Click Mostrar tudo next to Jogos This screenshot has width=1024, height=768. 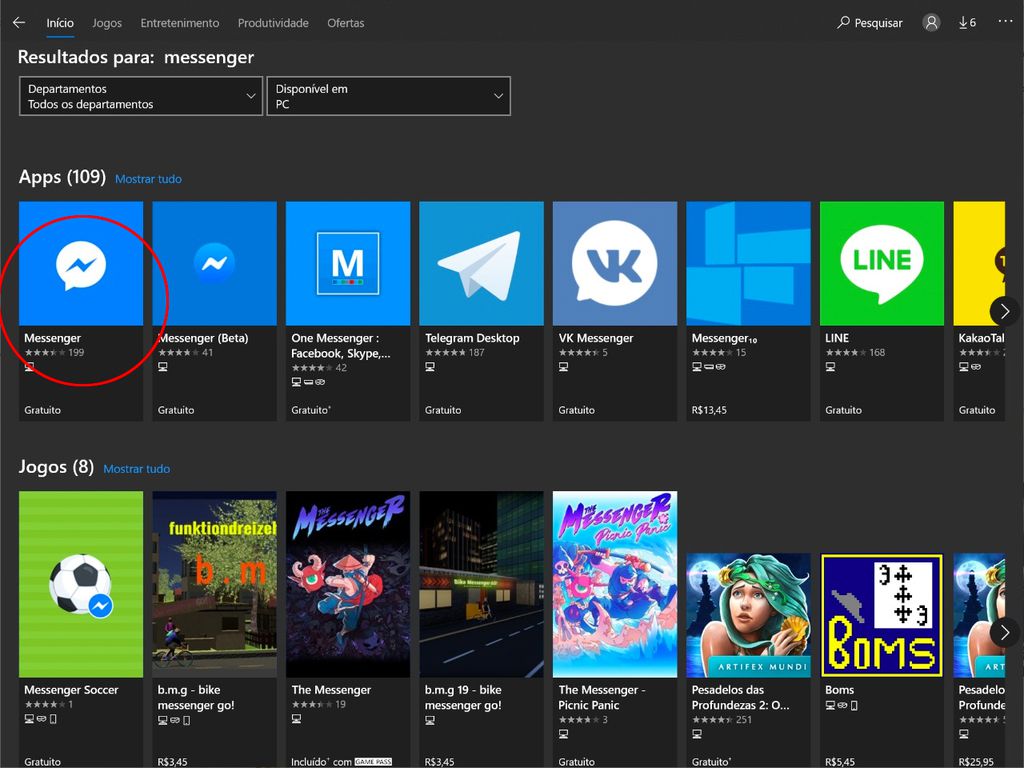[x=136, y=469]
